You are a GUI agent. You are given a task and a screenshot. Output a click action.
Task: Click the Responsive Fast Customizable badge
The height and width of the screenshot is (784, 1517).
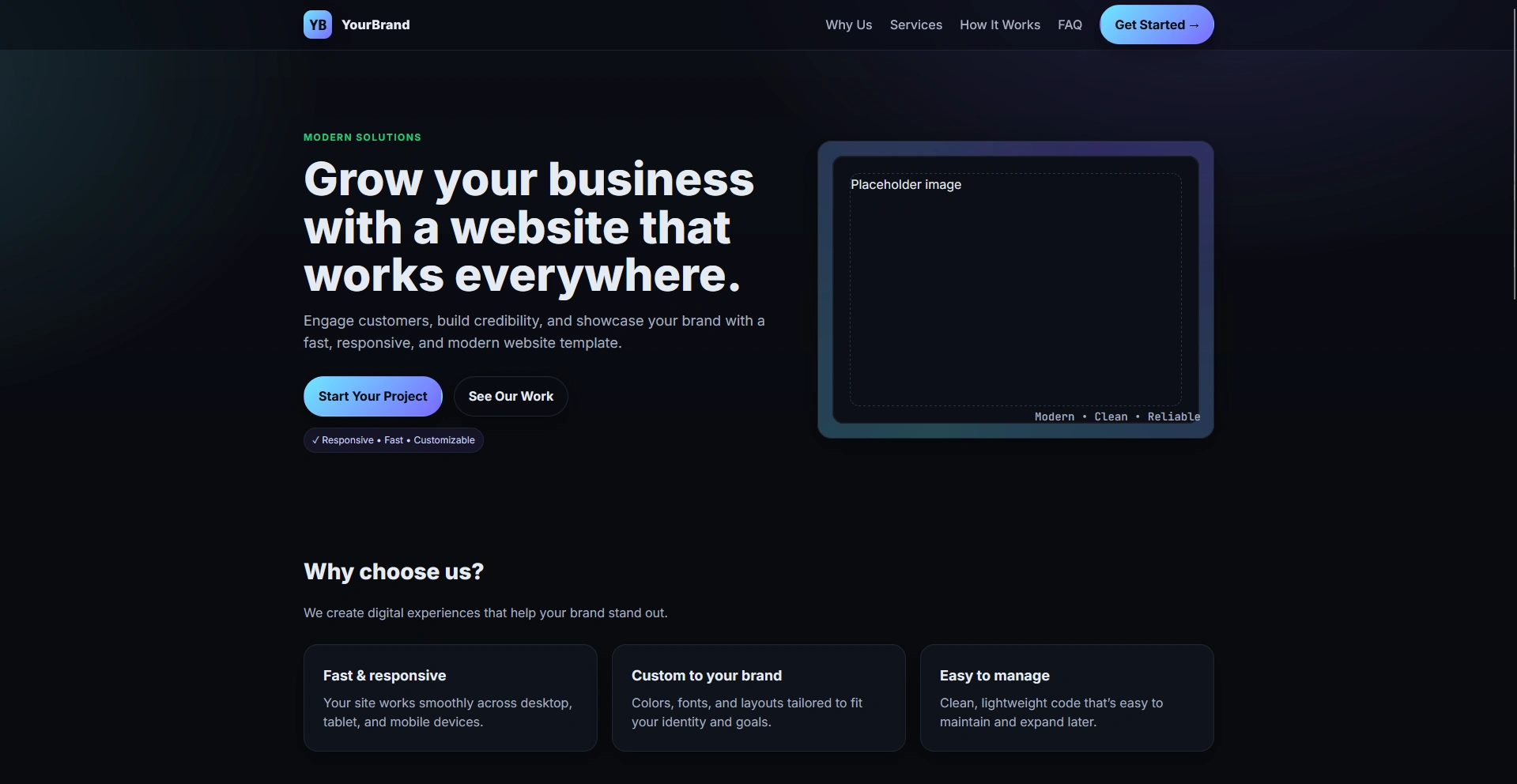394,440
